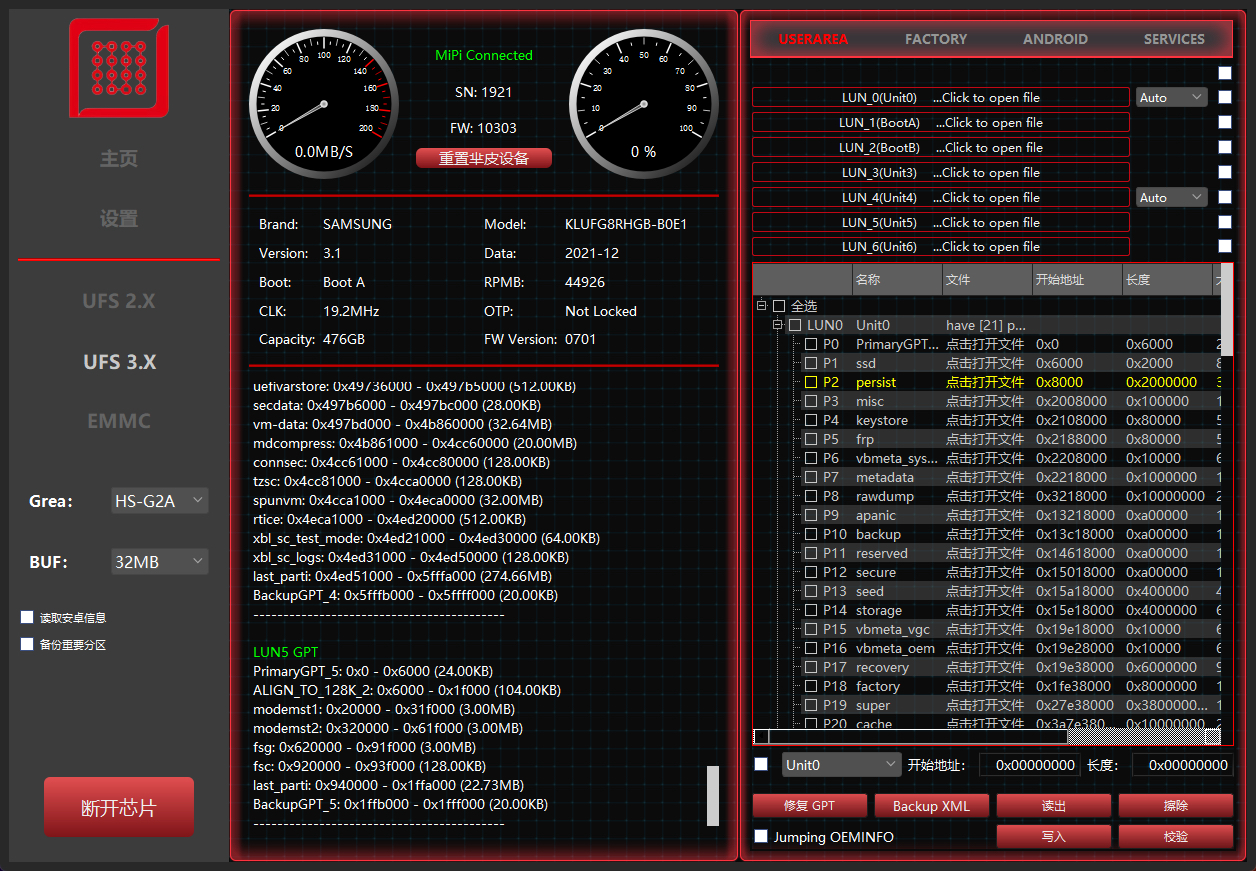The image size is (1256, 871).
Task: Click the 开始地址 start address input field
Action: click(x=1029, y=765)
